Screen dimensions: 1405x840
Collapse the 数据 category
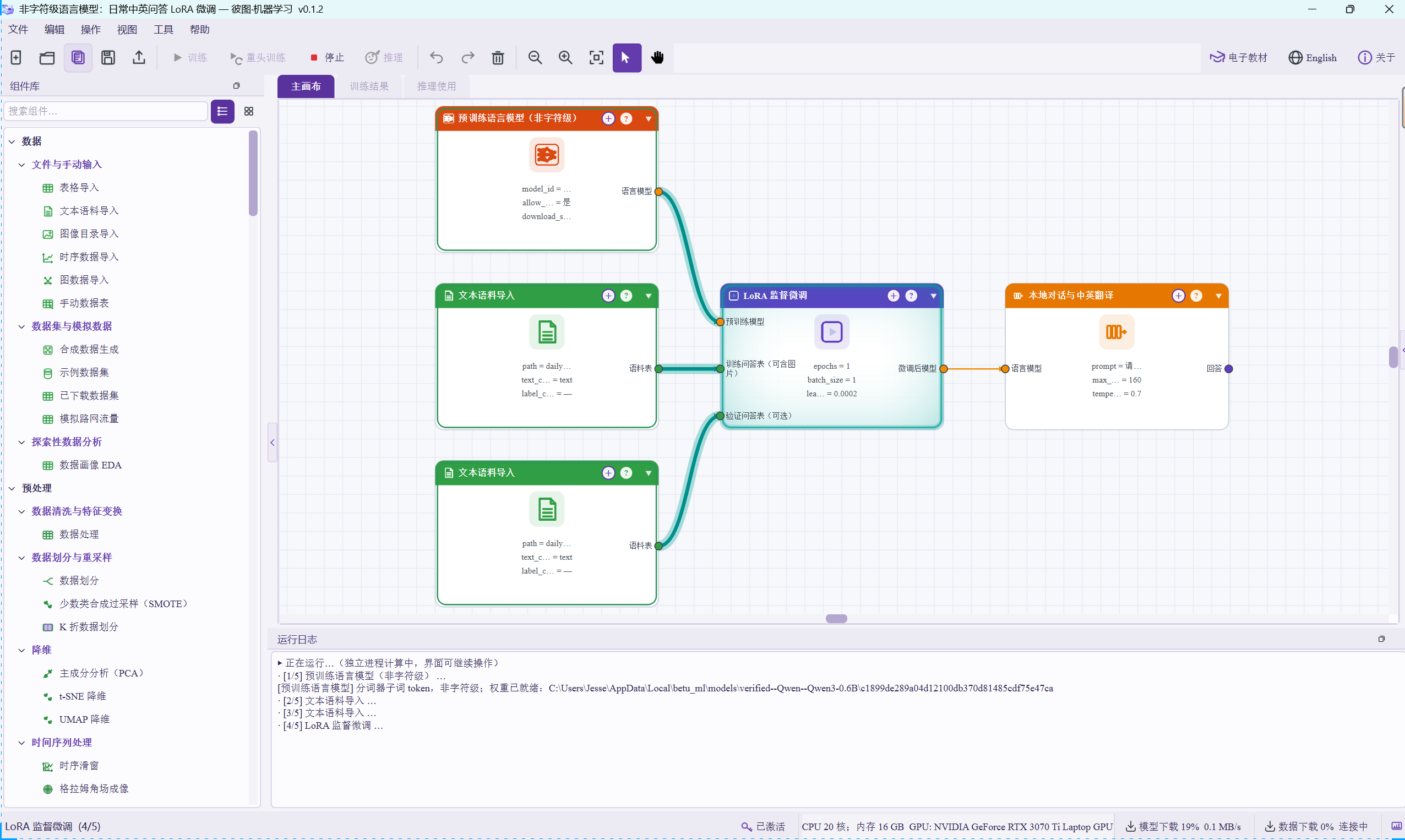[12, 141]
